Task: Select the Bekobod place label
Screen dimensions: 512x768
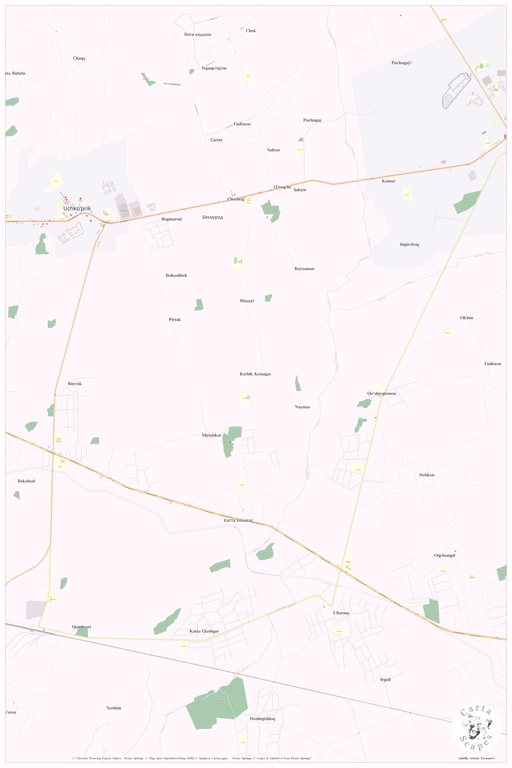Action: tap(26, 481)
